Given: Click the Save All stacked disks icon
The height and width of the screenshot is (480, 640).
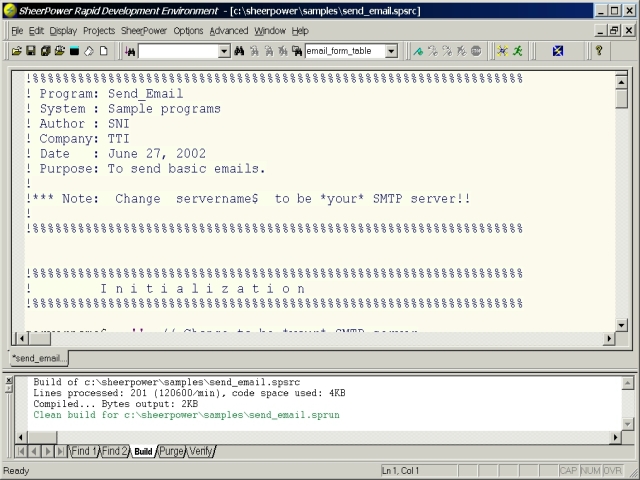Looking at the screenshot, I should (45, 51).
